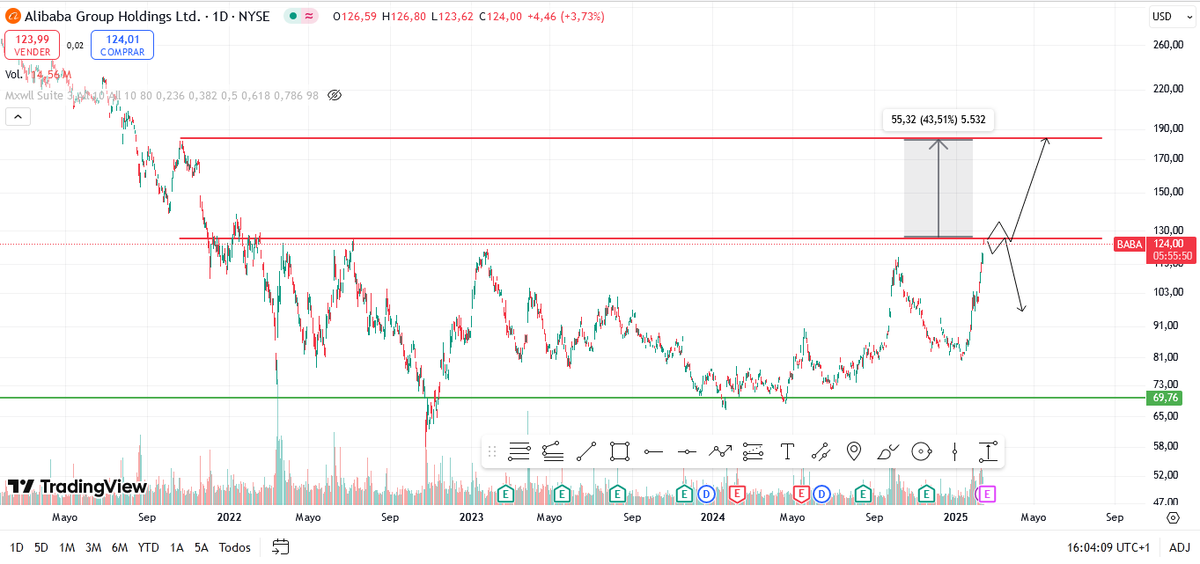Image resolution: width=1200 pixels, height=564 pixels.
Task: Select the regression trend tool
Action: coord(820,452)
